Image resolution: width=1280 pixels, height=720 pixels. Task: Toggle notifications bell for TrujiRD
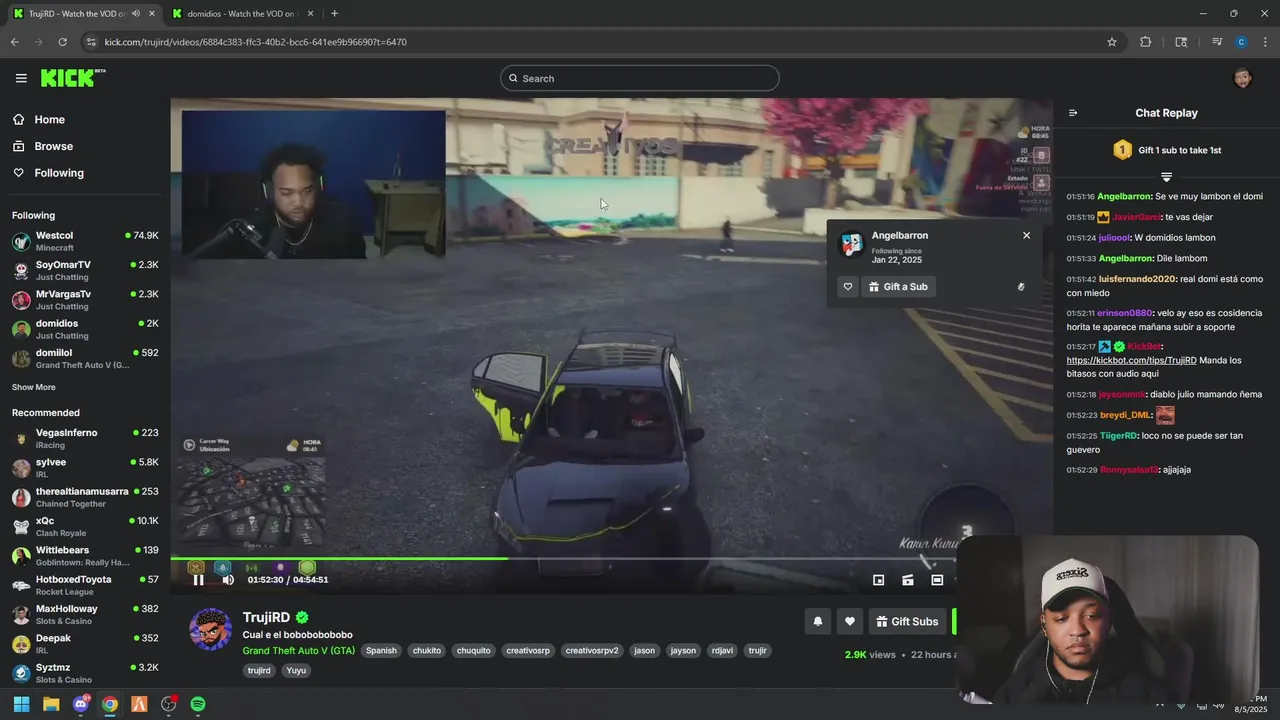(x=818, y=621)
